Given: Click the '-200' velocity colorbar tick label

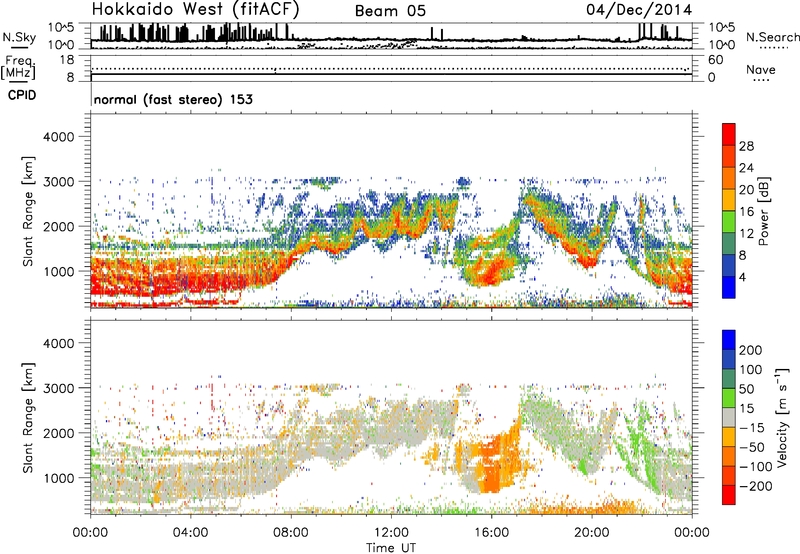Looking at the screenshot, I should [x=755, y=486].
